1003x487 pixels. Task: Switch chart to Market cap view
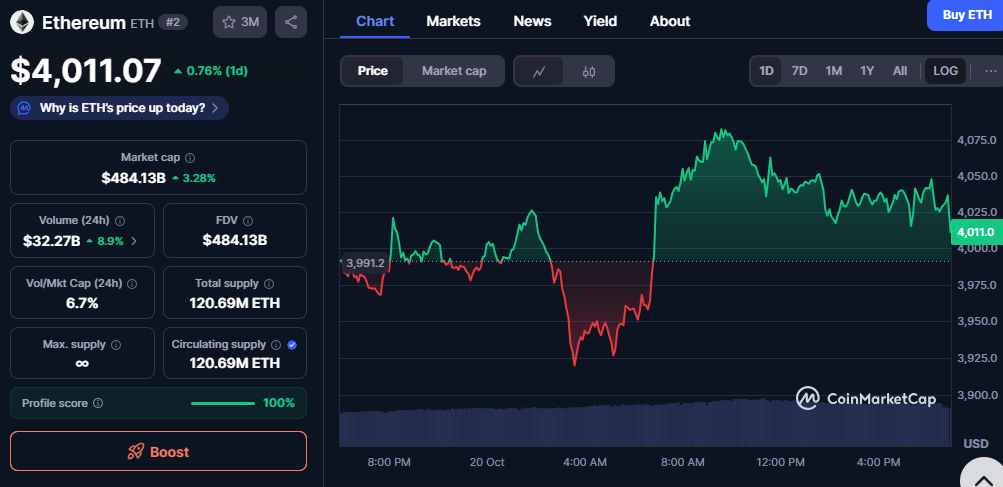pos(454,71)
